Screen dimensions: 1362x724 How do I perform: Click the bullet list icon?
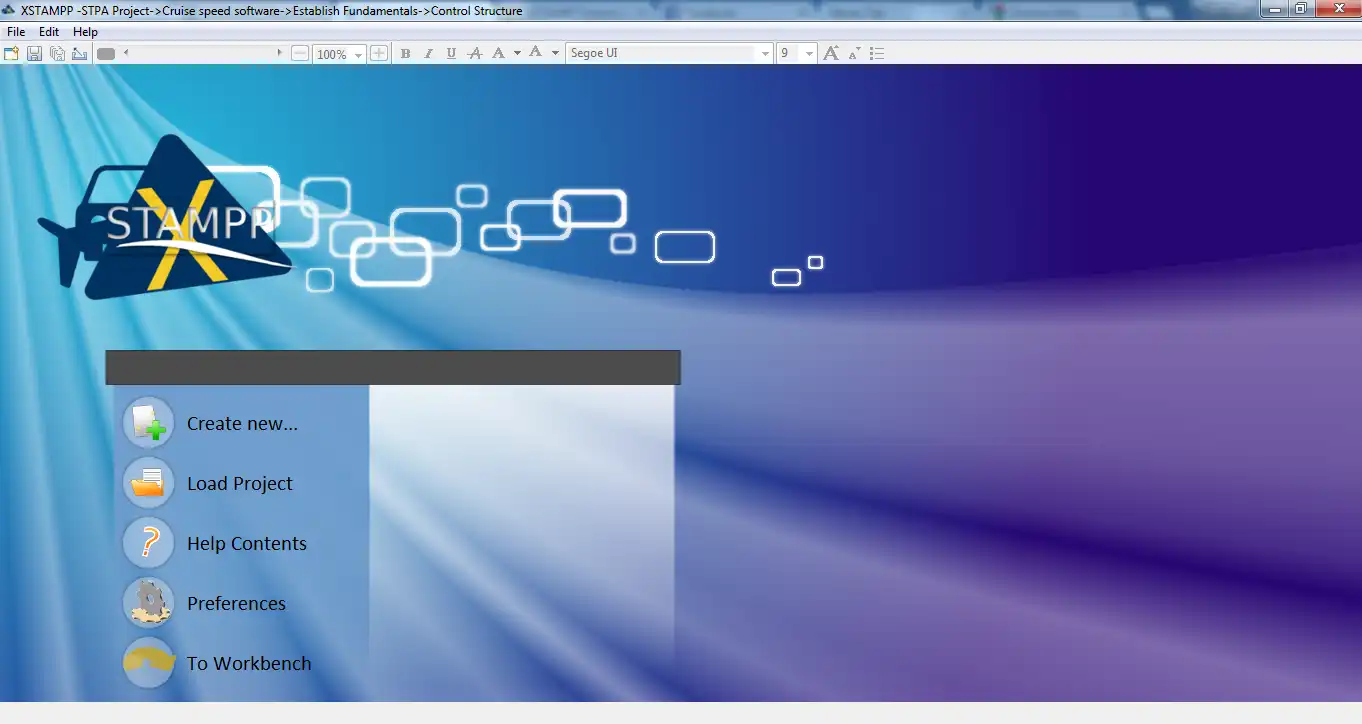coord(877,53)
